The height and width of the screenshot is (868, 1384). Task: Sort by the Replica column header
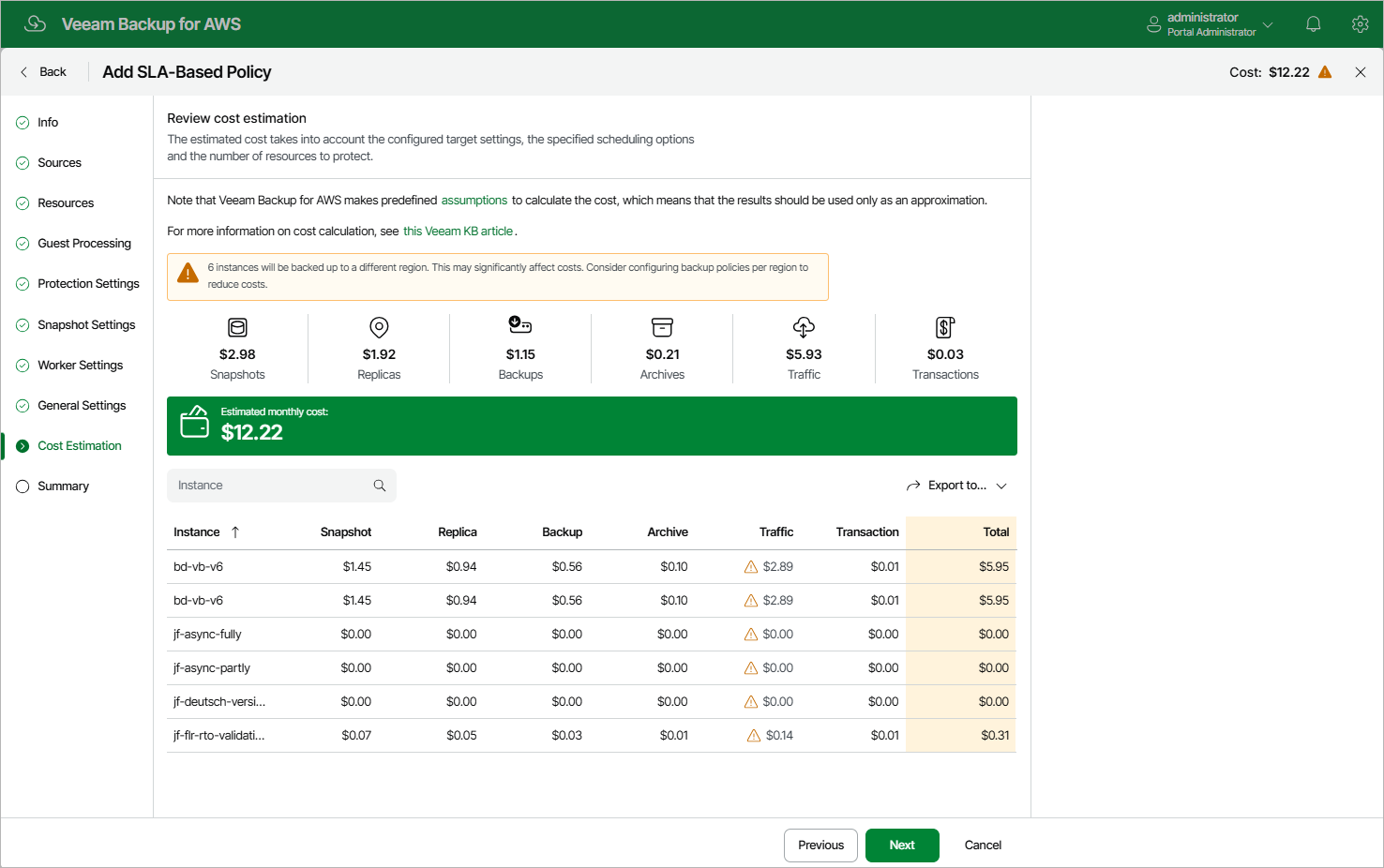coord(458,532)
